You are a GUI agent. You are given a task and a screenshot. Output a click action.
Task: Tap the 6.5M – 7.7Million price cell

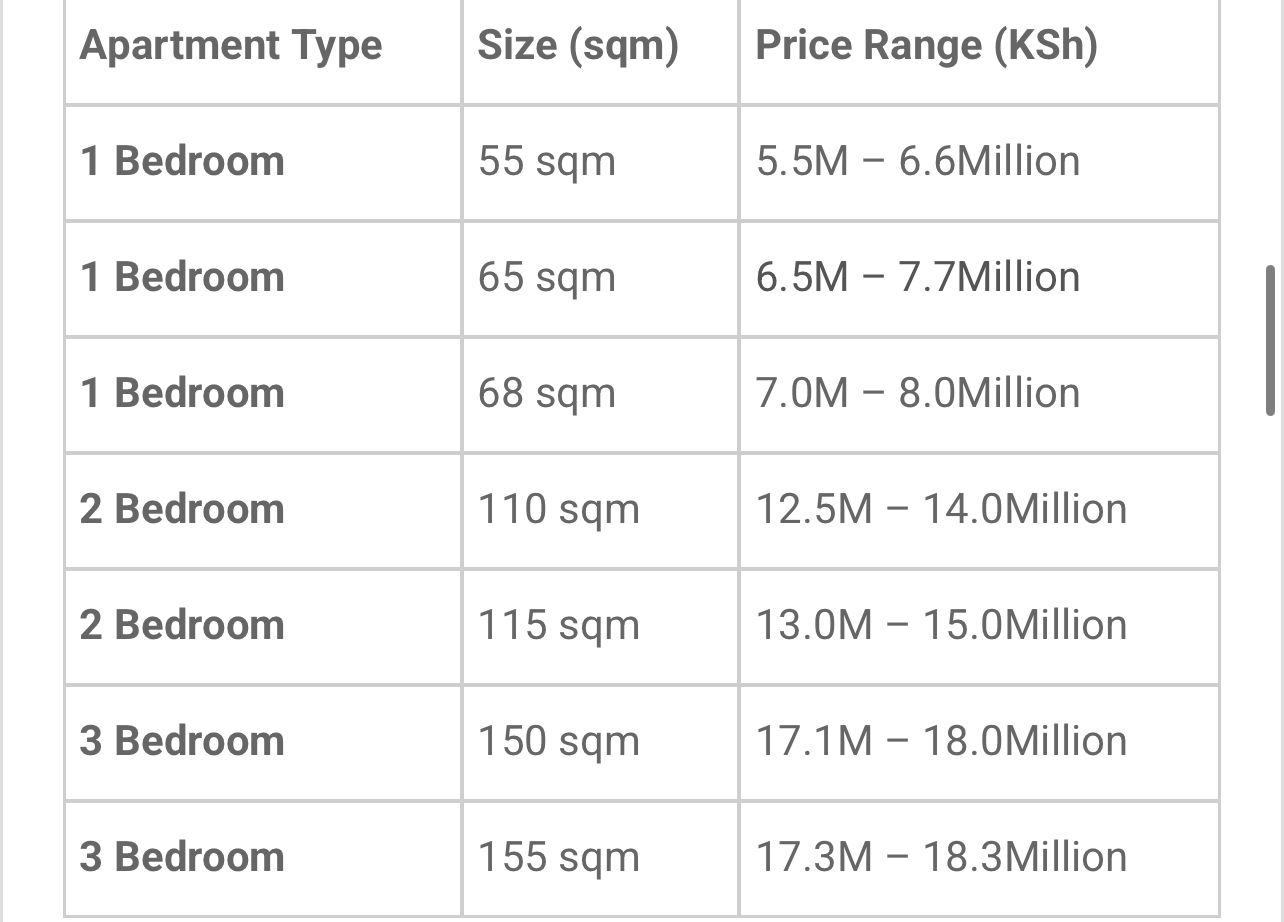coord(918,278)
